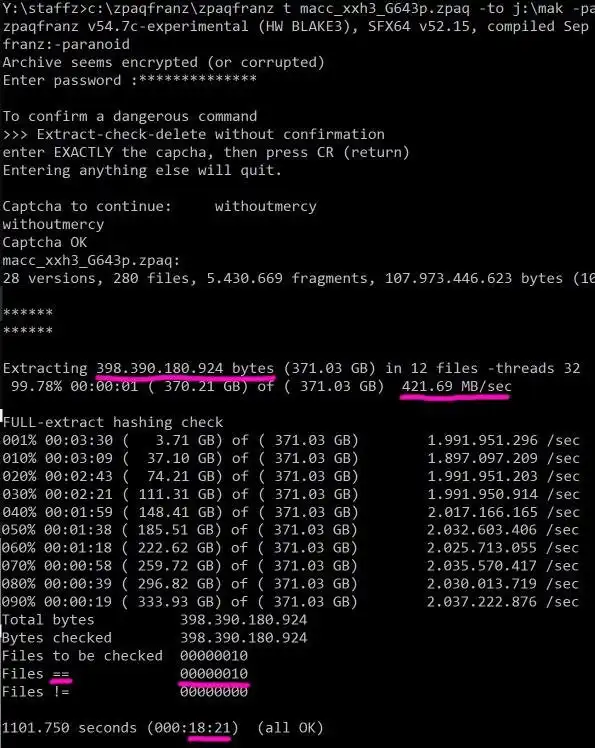Viewport: 595px width, 748px height.
Task: Click the 'Enter password' asterisks line
Action: 130,80
